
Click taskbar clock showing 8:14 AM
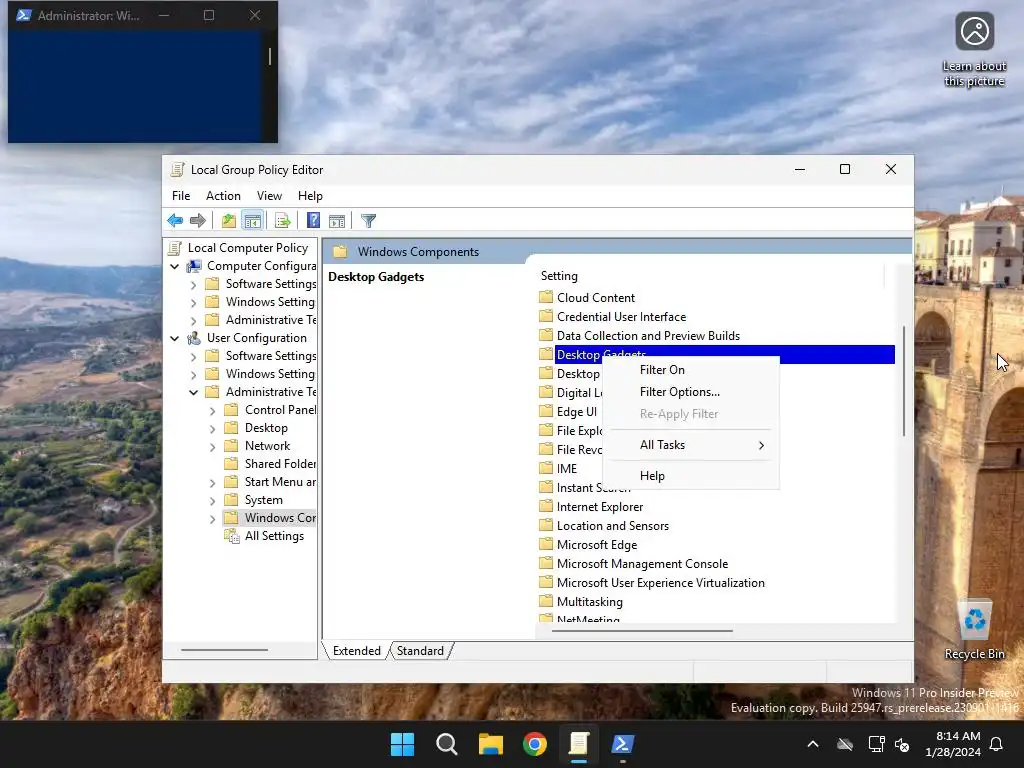952,744
